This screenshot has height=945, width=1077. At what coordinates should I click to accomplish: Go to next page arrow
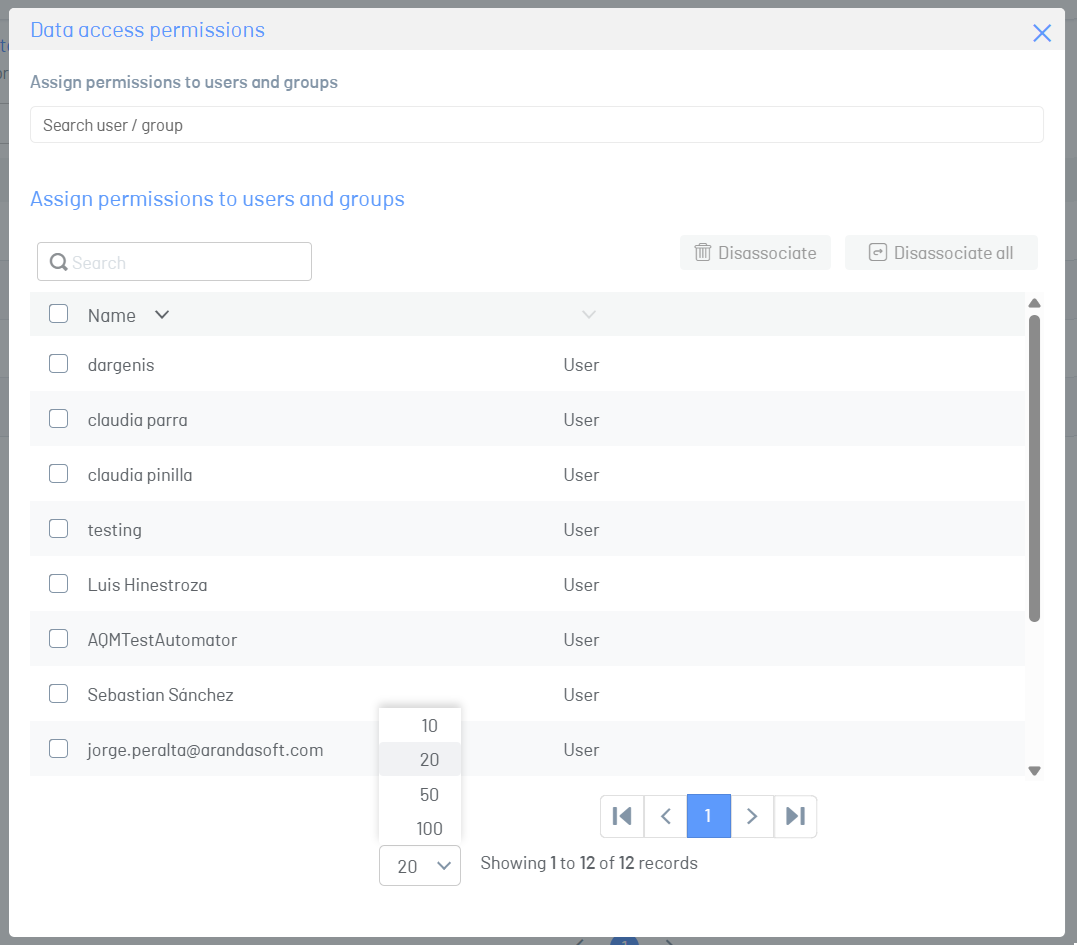(752, 816)
